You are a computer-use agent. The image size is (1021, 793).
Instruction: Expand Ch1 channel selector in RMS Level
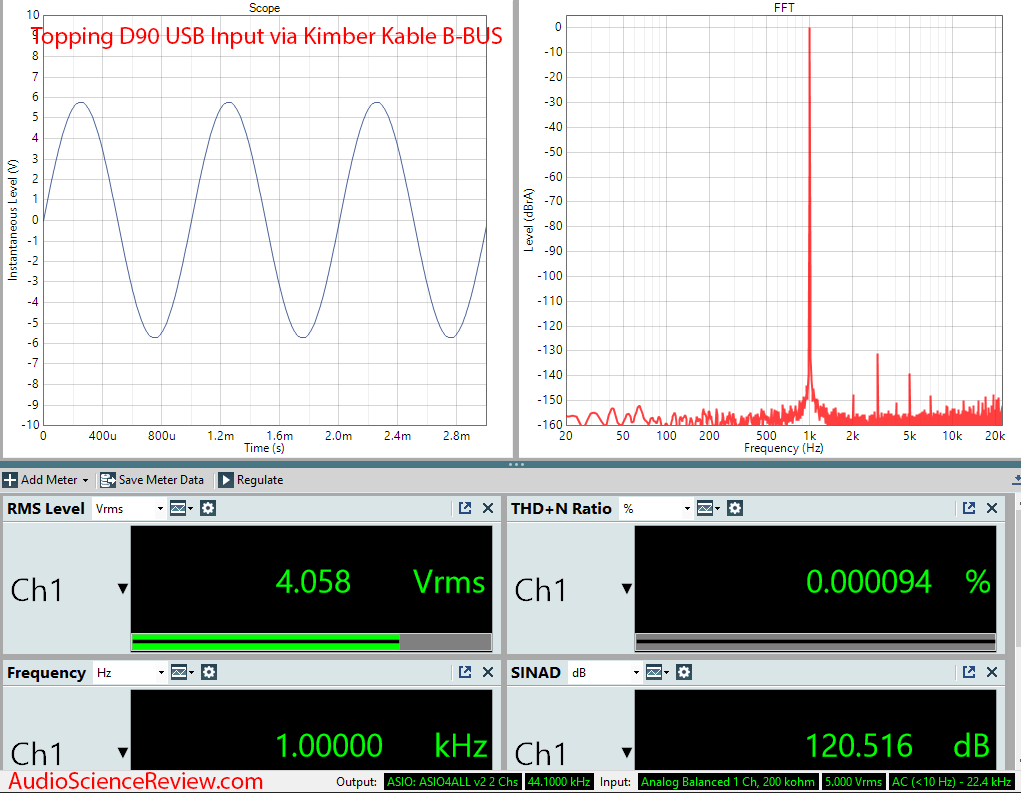point(122,589)
